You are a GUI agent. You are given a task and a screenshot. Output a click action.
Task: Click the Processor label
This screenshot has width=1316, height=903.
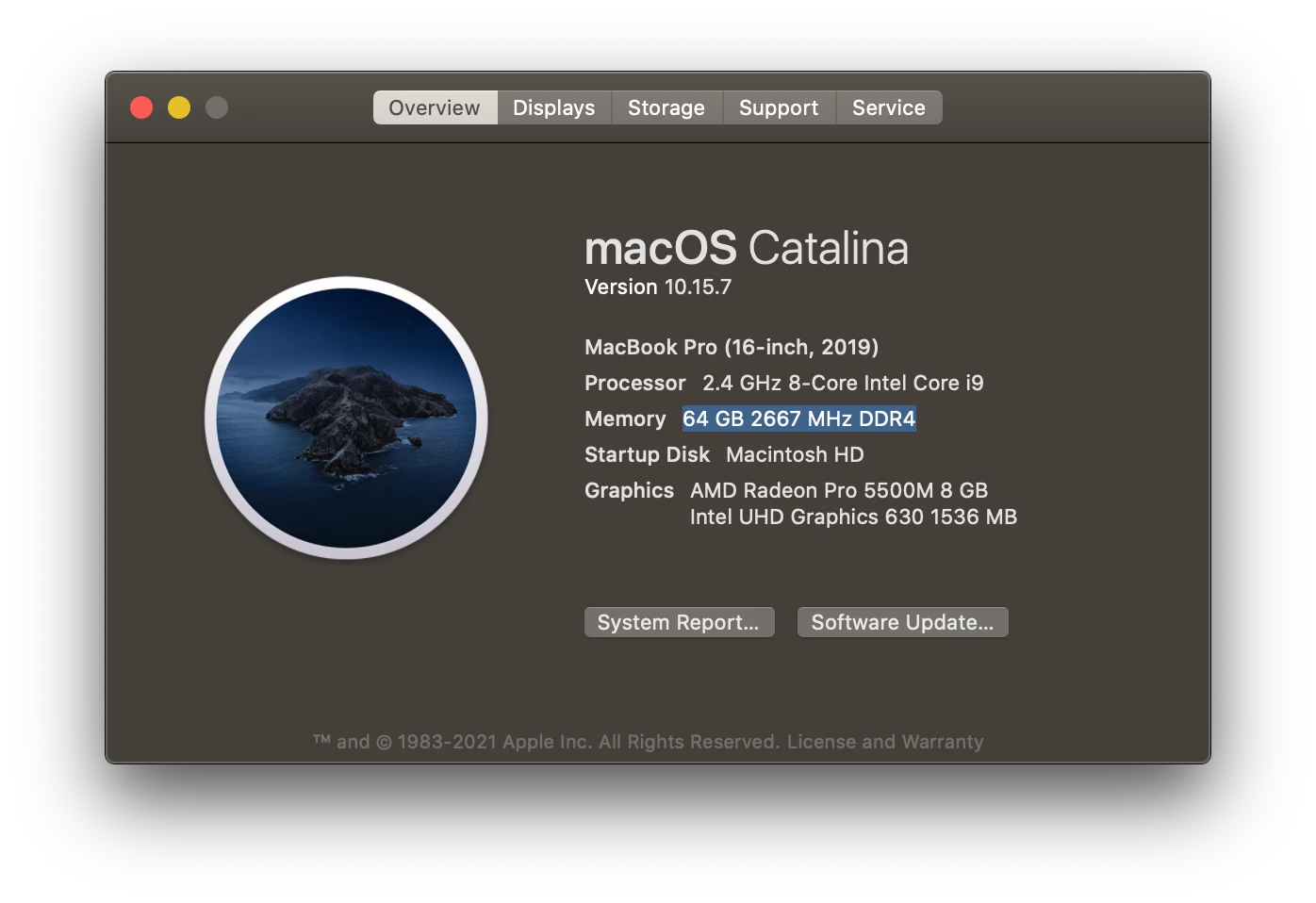(635, 383)
